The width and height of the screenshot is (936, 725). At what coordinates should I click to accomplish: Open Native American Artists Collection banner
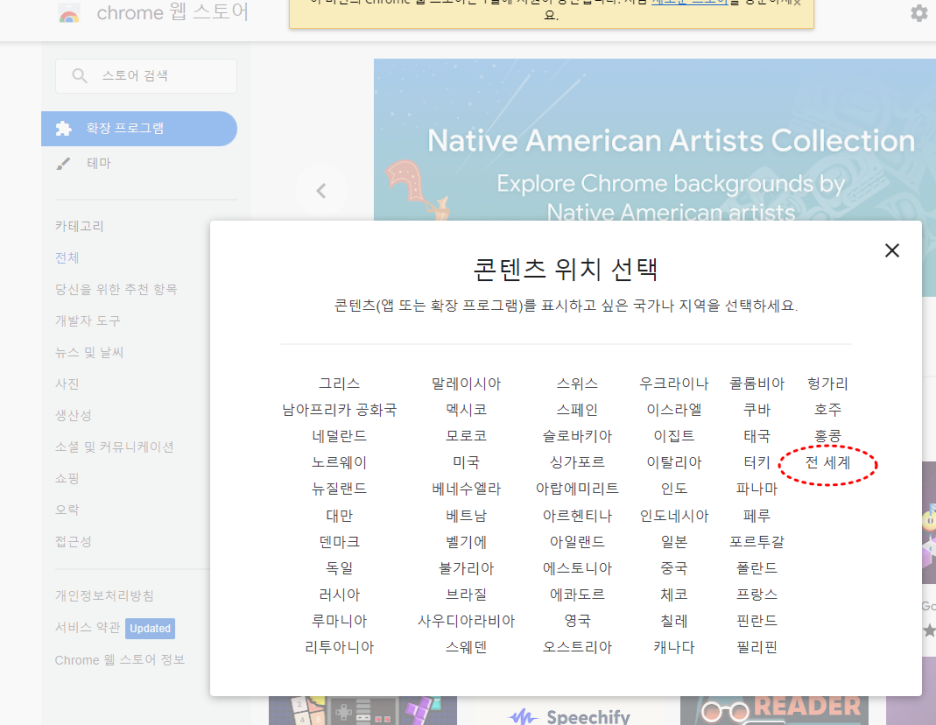[655, 140]
